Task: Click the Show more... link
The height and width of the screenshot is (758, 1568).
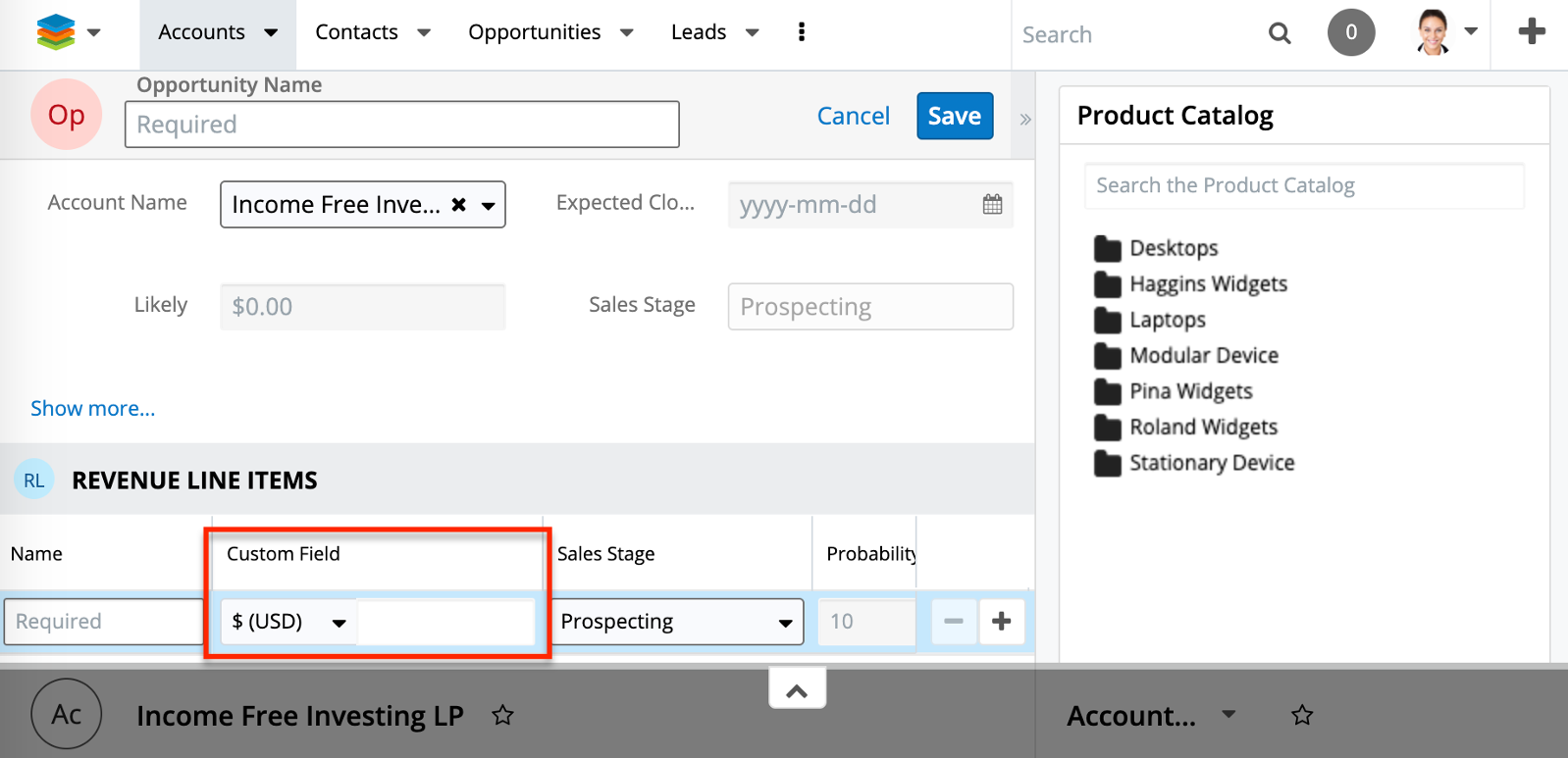Action: click(93, 409)
